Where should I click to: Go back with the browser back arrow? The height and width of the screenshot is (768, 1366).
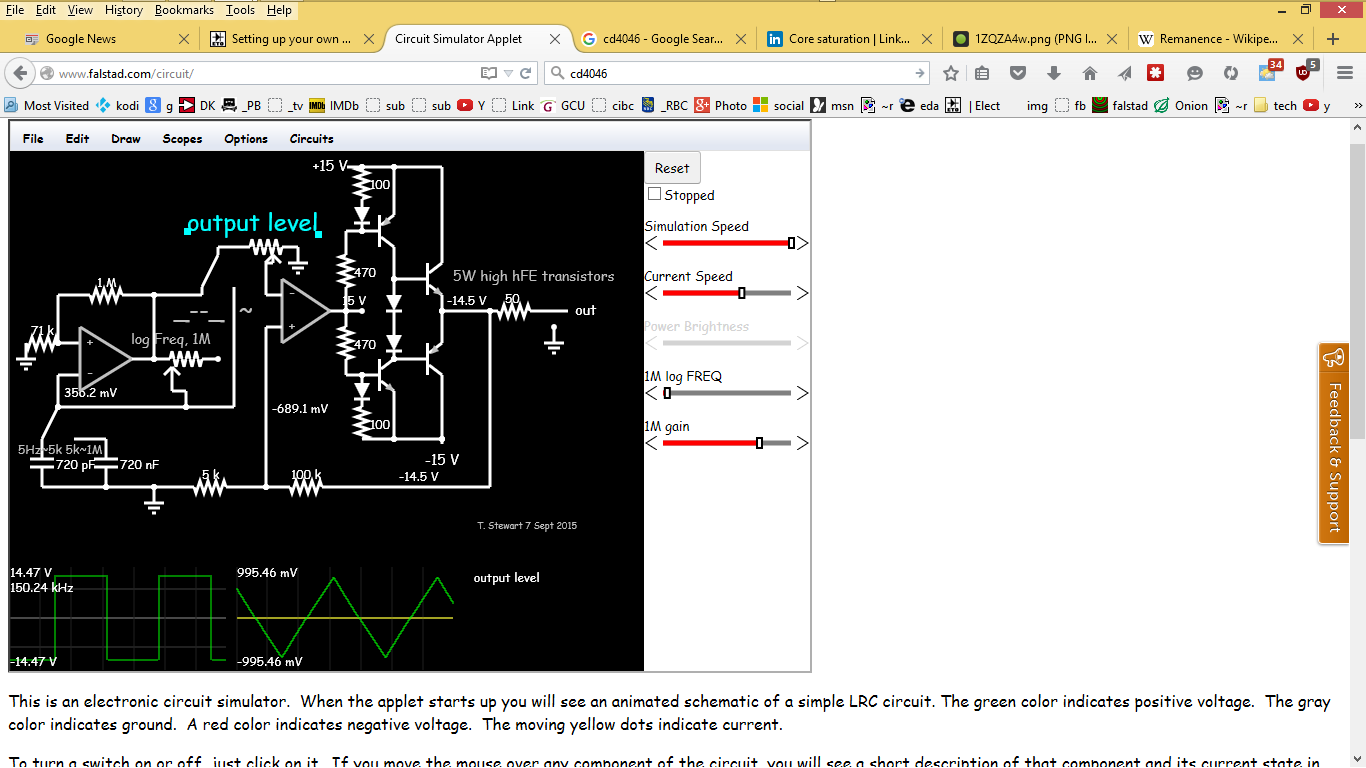point(19,74)
